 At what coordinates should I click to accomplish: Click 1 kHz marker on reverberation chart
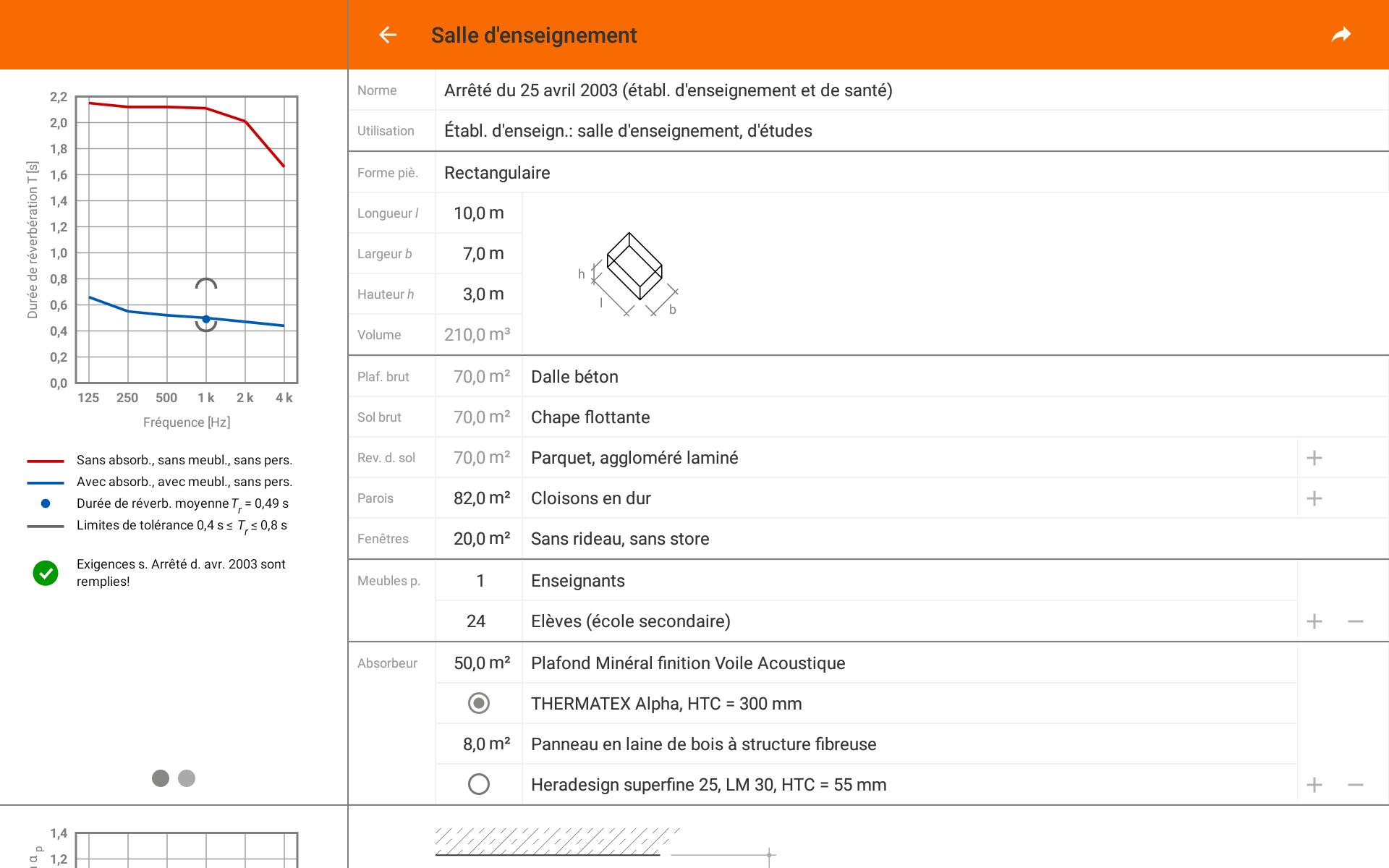pyautogui.click(x=206, y=319)
